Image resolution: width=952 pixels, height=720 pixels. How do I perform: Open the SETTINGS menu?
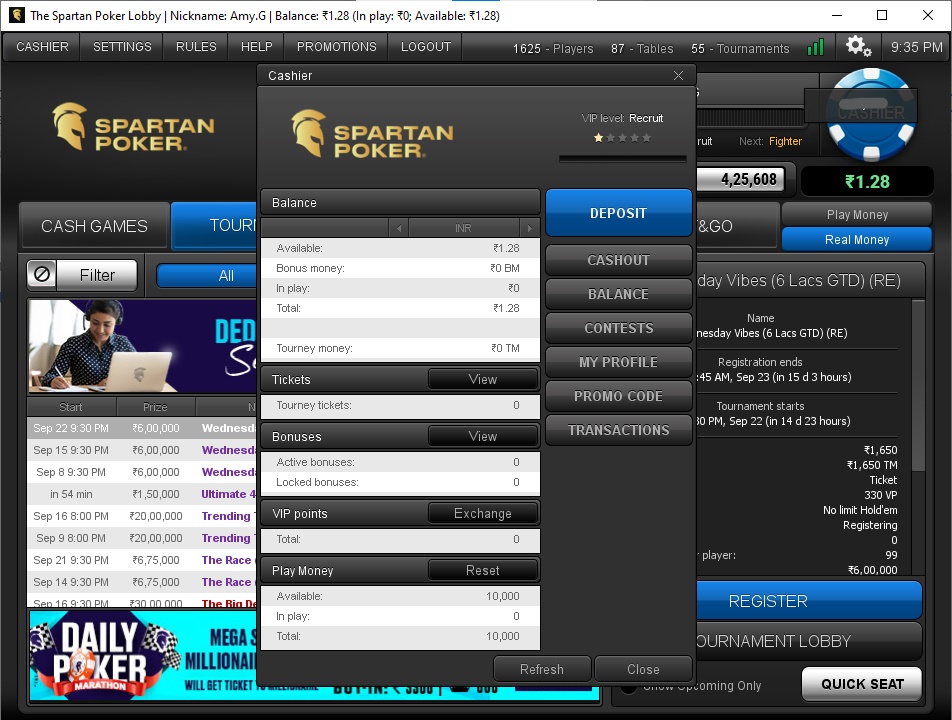[122, 47]
